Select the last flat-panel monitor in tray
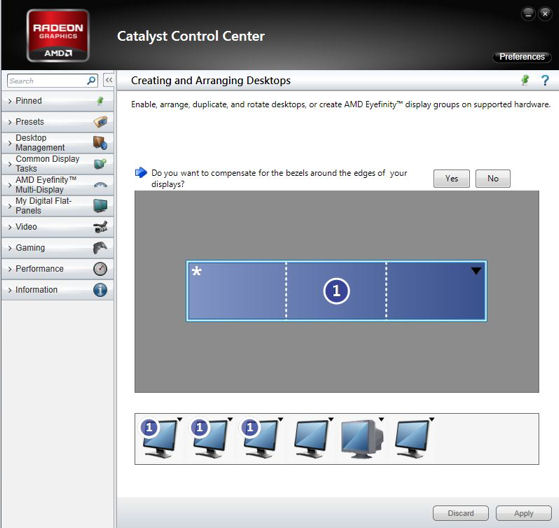 click(x=412, y=439)
